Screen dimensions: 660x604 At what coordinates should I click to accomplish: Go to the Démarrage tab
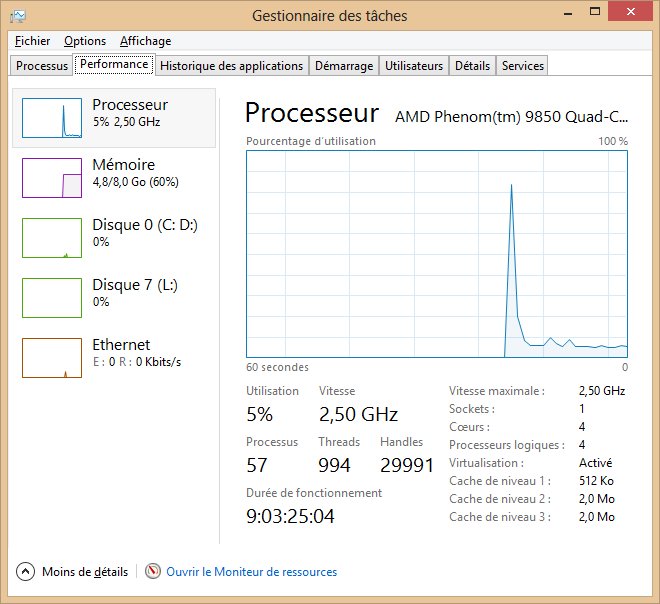[x=343, y=66]
